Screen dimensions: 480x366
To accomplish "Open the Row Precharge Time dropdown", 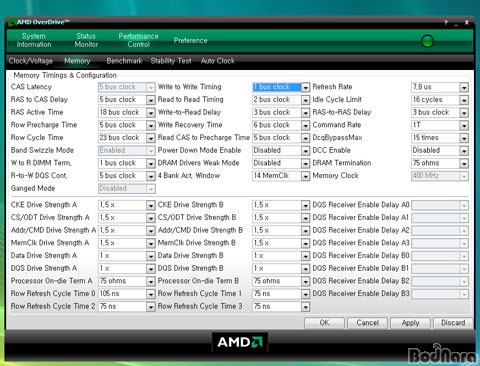I will (x=151, y=125).
